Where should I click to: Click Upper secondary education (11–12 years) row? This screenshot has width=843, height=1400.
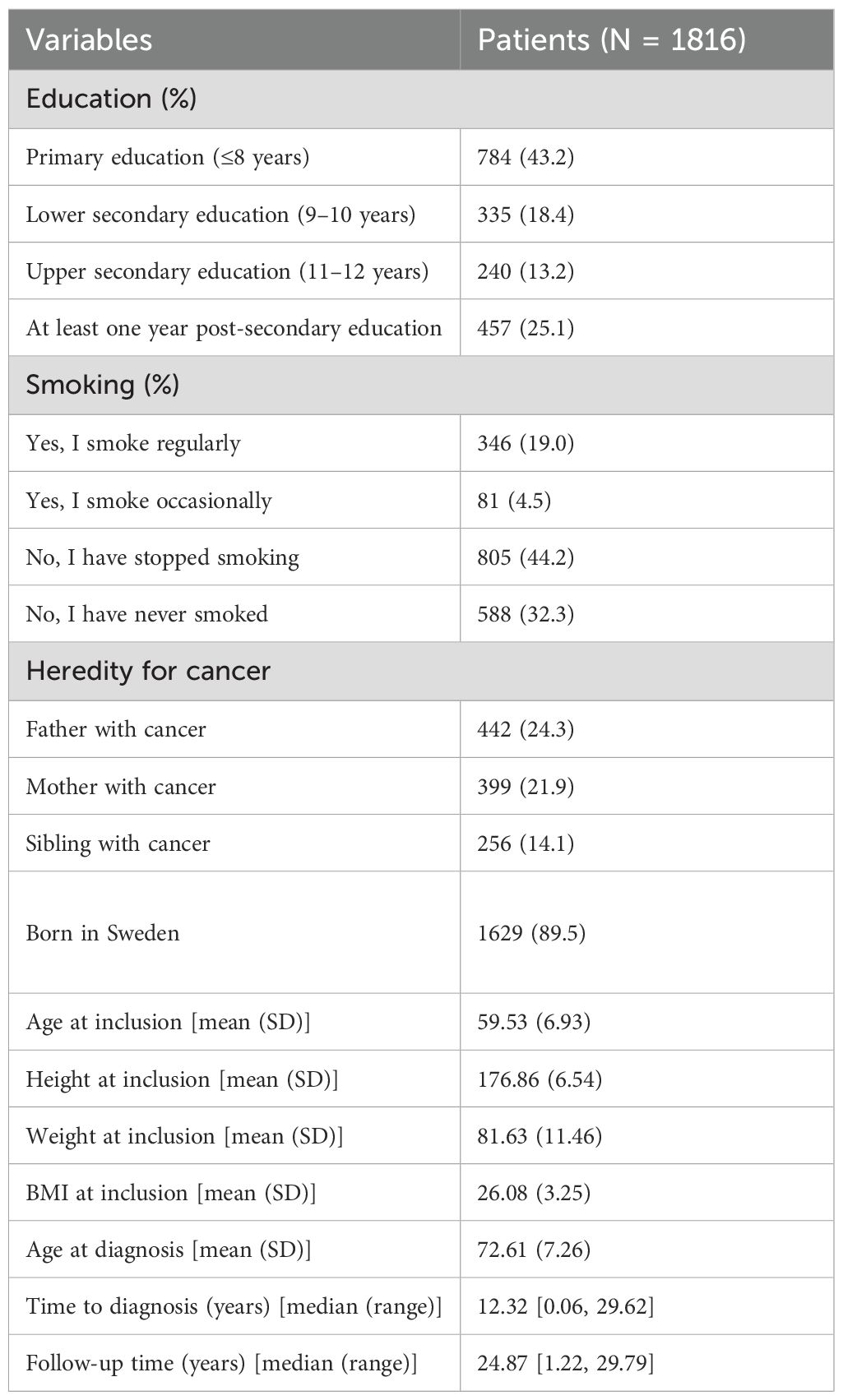pyautogui.click(x=227, y=271)
